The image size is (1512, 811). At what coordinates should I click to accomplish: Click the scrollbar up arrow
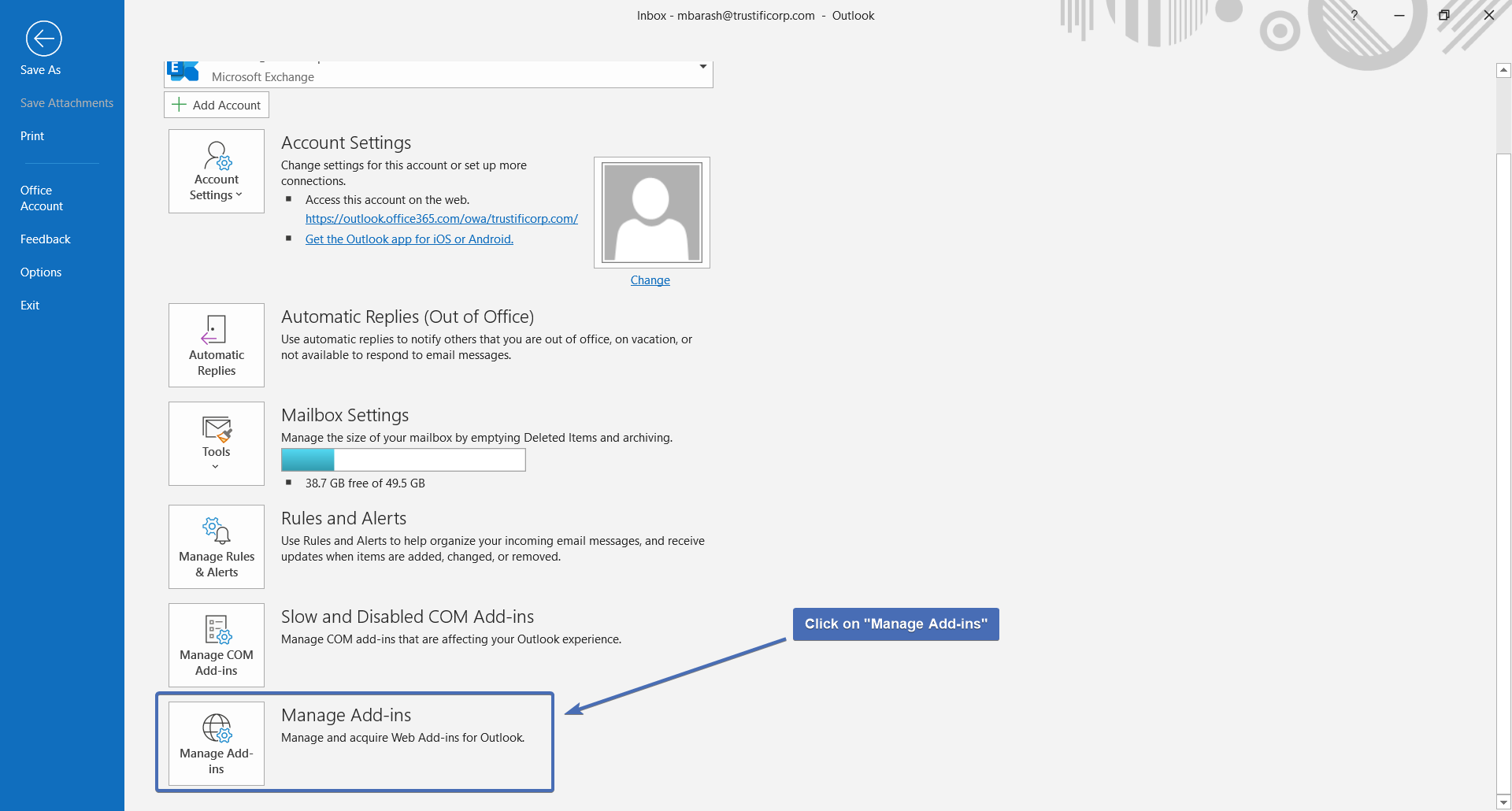[1503, 70]
